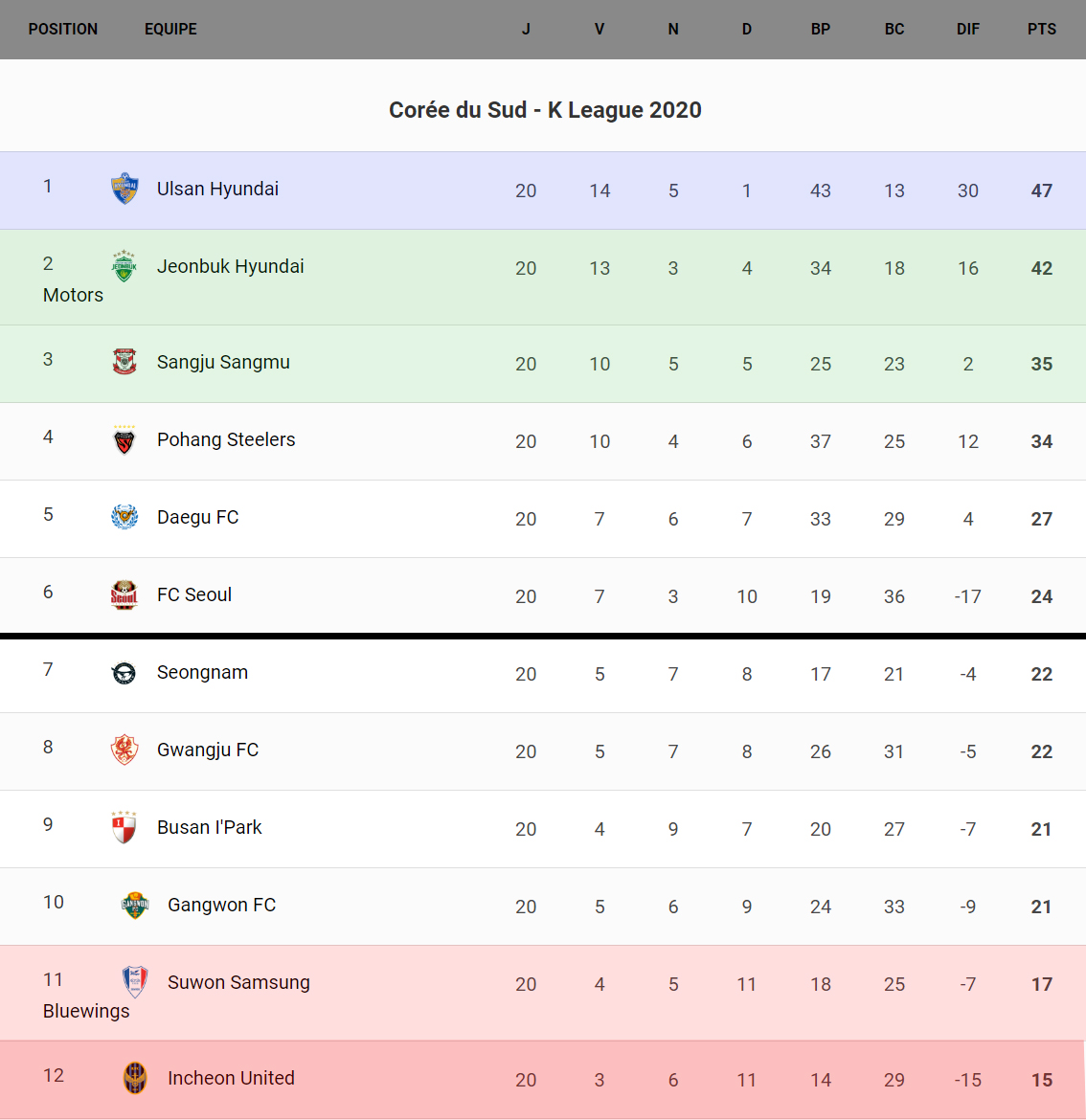Click the Incheon United club badge
Image resolution: width=1086 pixels, height=1120 pixels.
pyautogui.click(x=135, y=1078)
